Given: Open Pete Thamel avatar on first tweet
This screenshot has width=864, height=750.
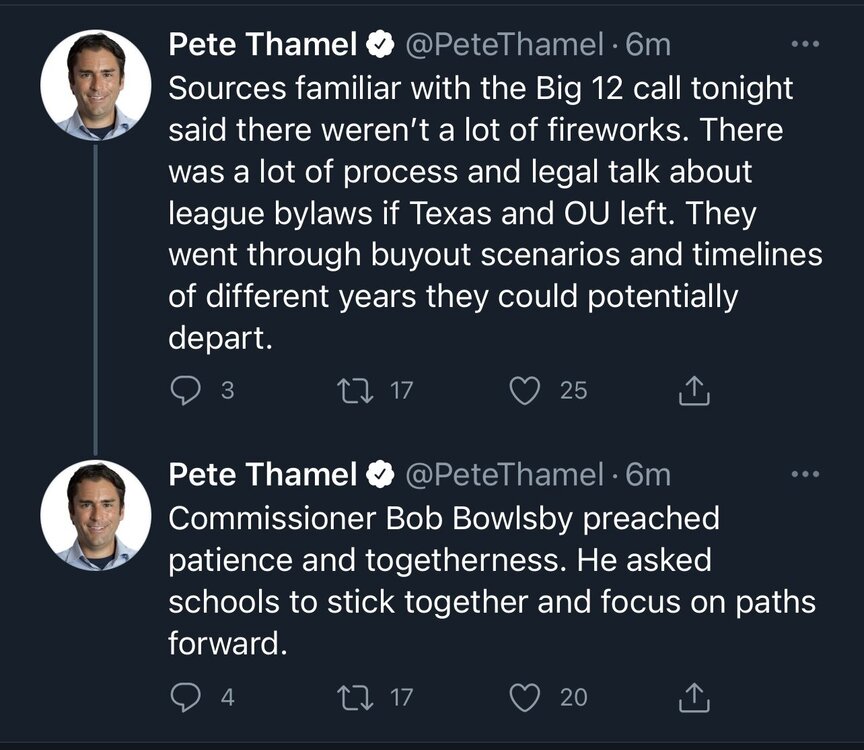Looking at the screenshot, I should point(96,85).
